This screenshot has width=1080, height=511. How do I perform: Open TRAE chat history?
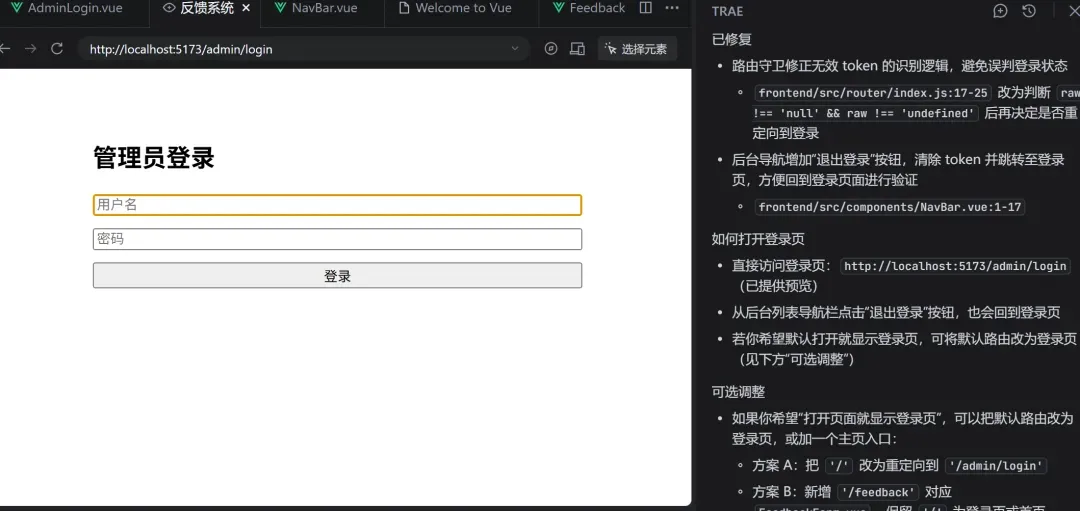coord(1029,11)
